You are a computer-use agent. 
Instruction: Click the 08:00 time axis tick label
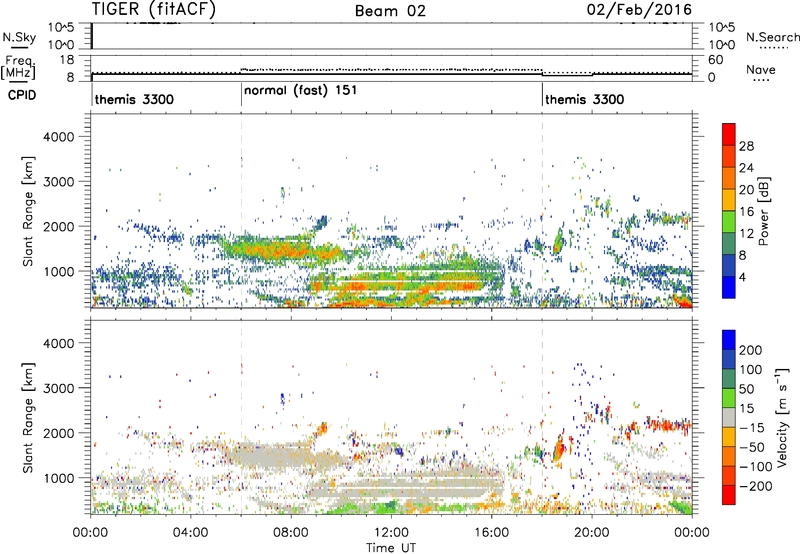(x=291, y=533)
